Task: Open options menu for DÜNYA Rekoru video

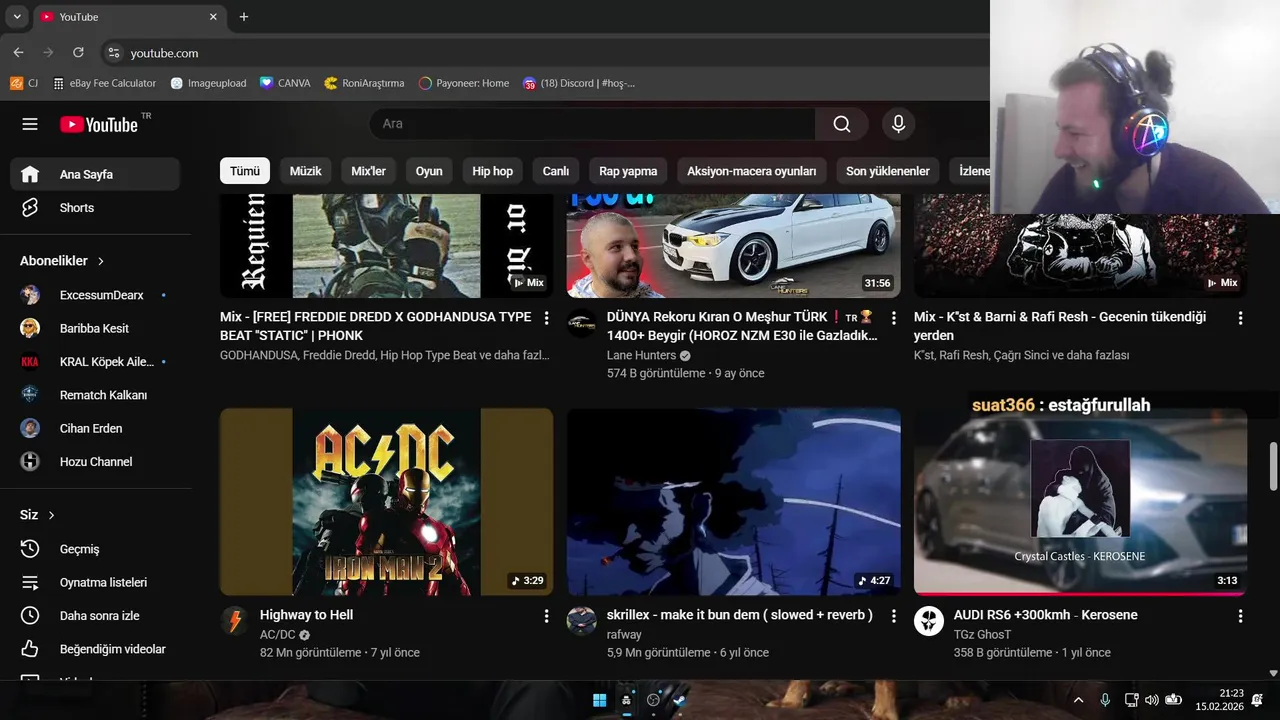Action: [x=893, y=318]
